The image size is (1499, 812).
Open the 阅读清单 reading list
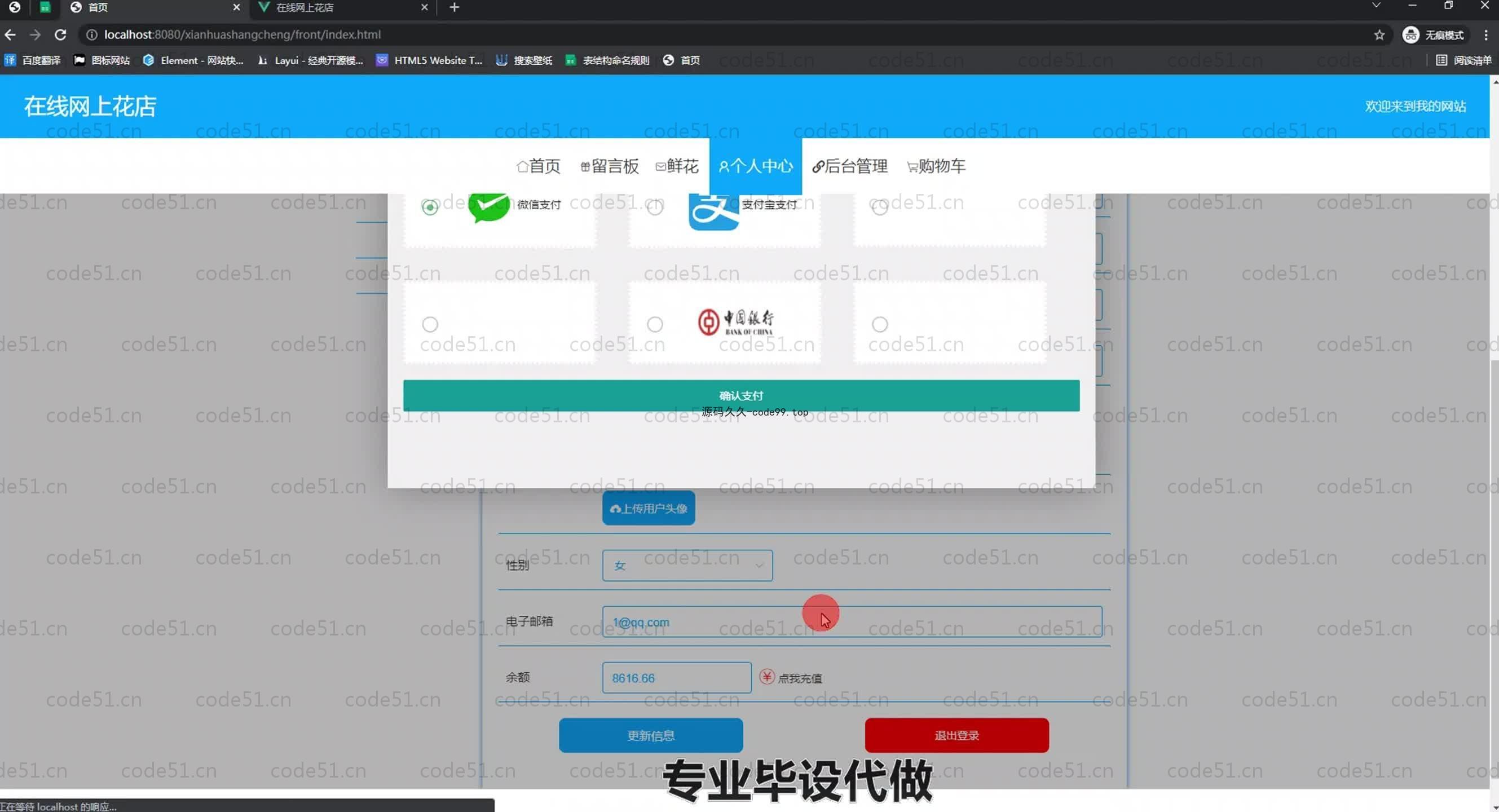tap(1463, 60)
